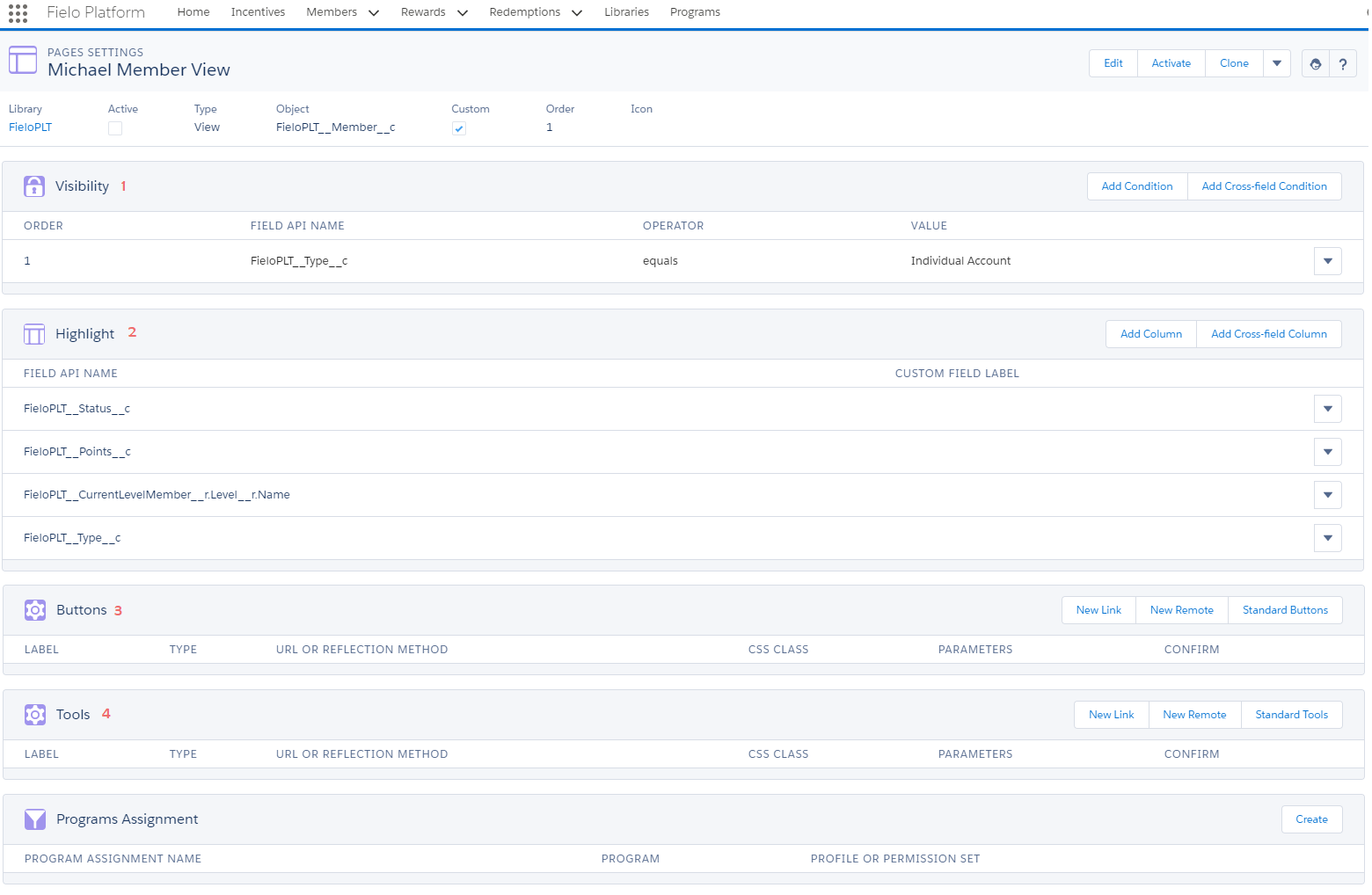Screen dimensions: 1372x895
Task: Click the Highlight columns icon
Action: (x=34, y=334)
